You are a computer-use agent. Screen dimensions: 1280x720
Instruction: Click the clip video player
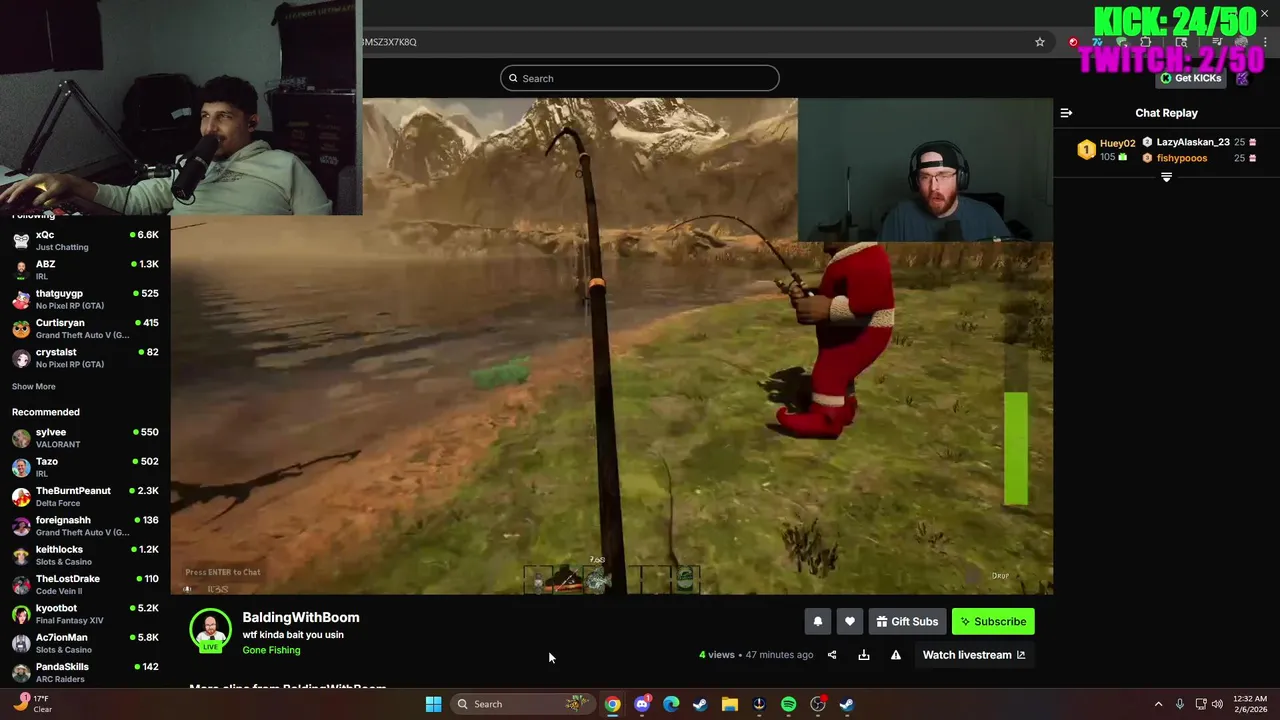click(611, 346)
